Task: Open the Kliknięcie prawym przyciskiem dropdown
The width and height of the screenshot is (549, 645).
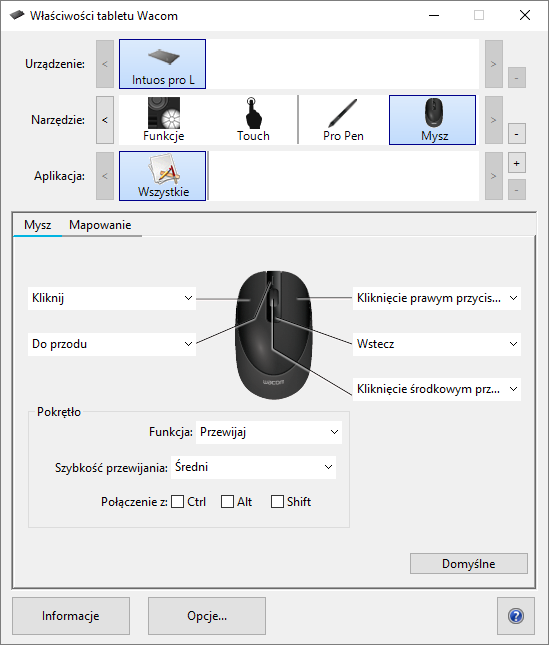Action: click(x=437, y=298)
